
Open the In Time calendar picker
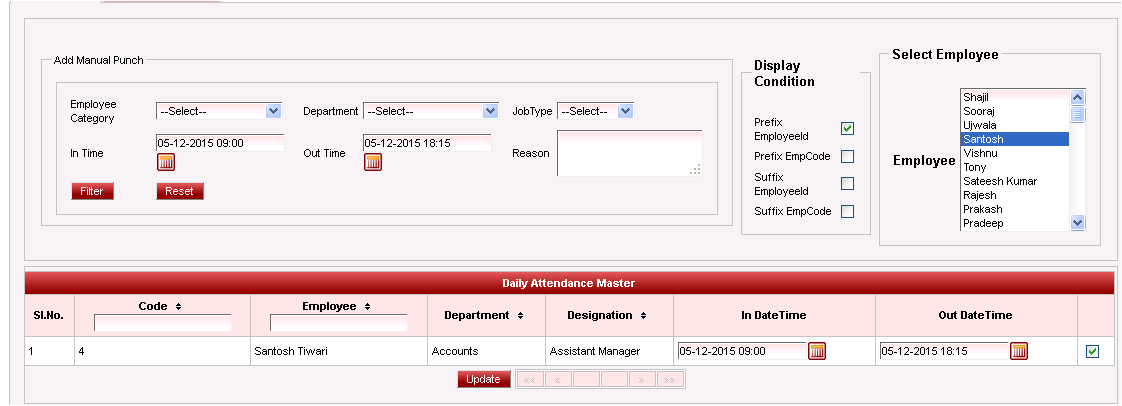pyautogui.click(x=166, y=162)
